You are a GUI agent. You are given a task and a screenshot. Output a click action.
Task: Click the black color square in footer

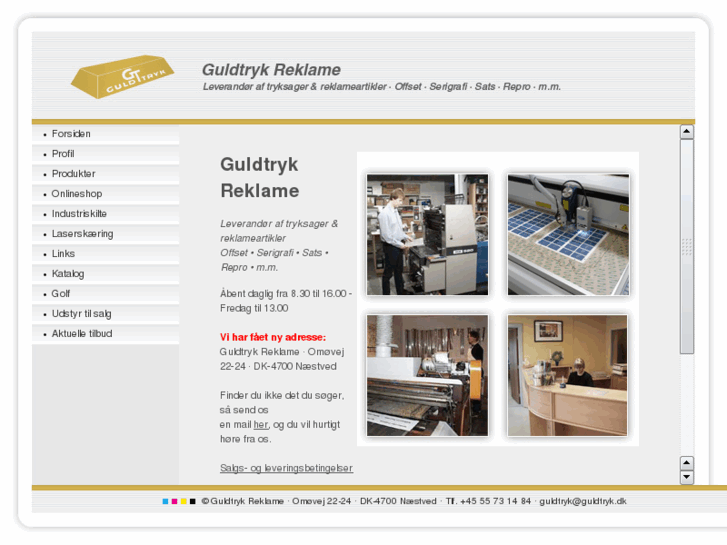tap(193, 501)
